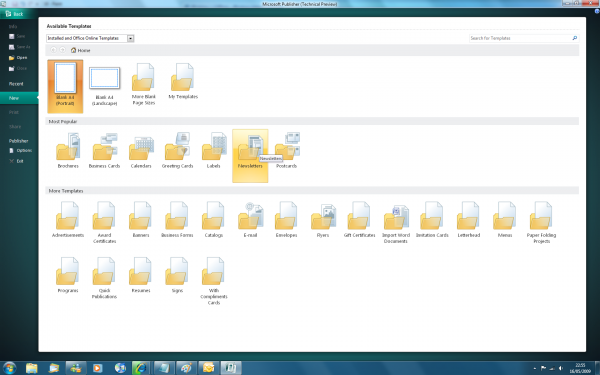This screenshot has height=375, width=600.
Task: Open the Resumes template folder
Action: pos(141,275)
